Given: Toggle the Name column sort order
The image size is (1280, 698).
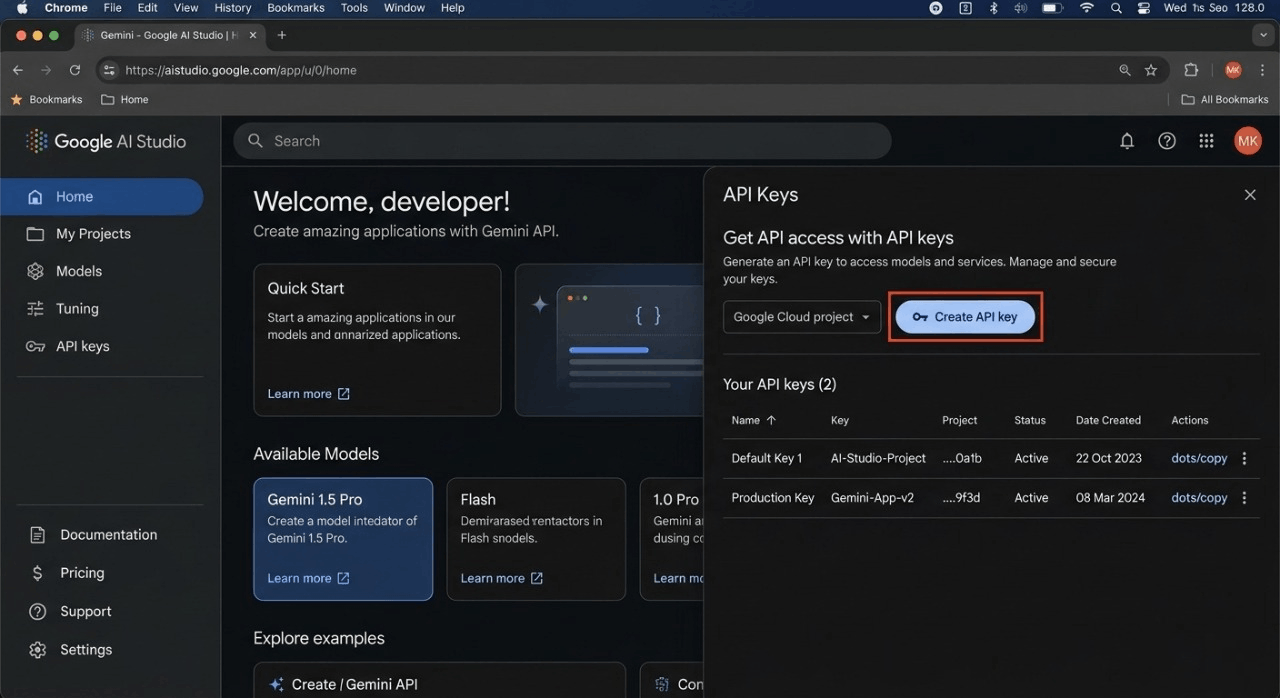Looking at the screenshot, I should [x=753, y=420].
